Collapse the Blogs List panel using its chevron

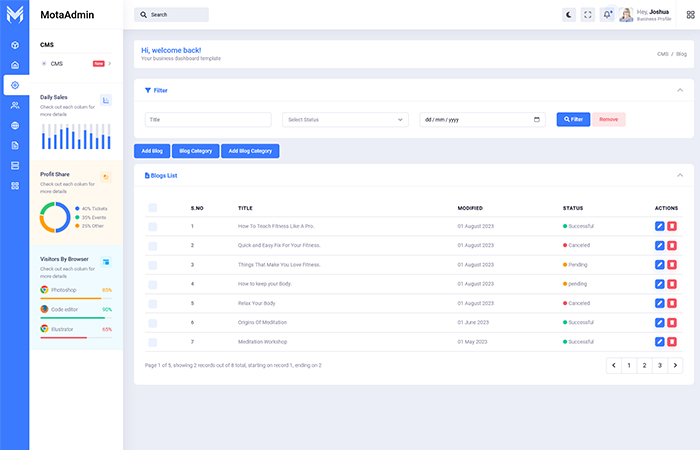click(680, 175)
